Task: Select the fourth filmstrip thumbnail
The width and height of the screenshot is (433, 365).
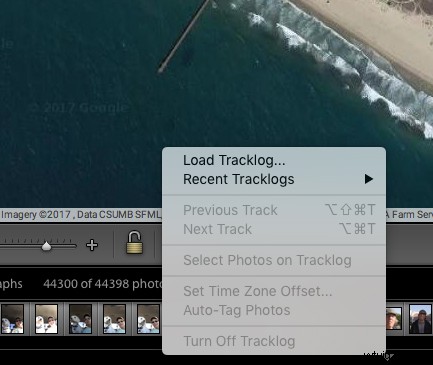Action: [114, 319]
